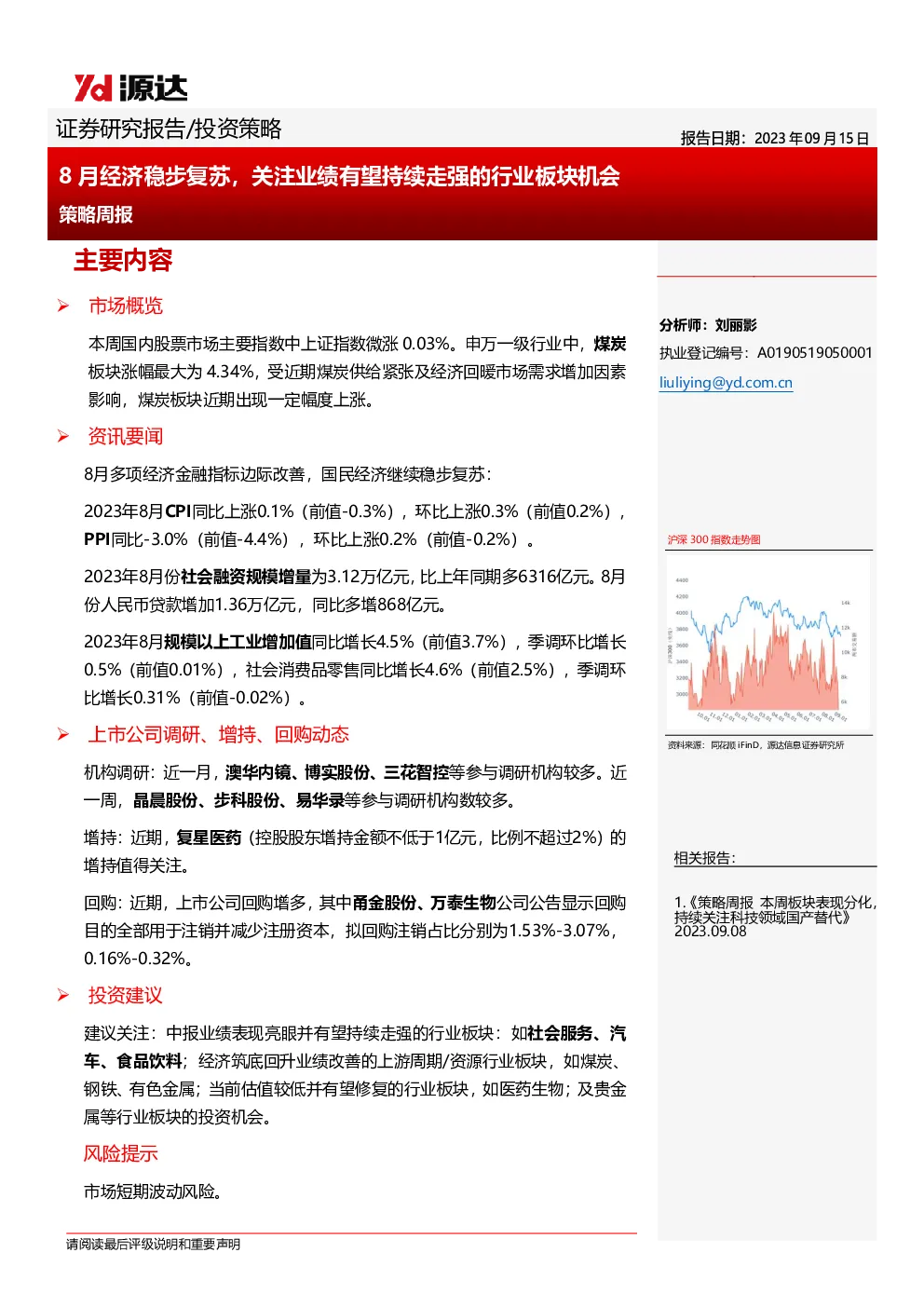Click the bold text 澳华内镜、博实股份、三花智控
Image resolution: width=924 pixels, height=1307 pixels.
pyautogui.click(x=337, y=772)
